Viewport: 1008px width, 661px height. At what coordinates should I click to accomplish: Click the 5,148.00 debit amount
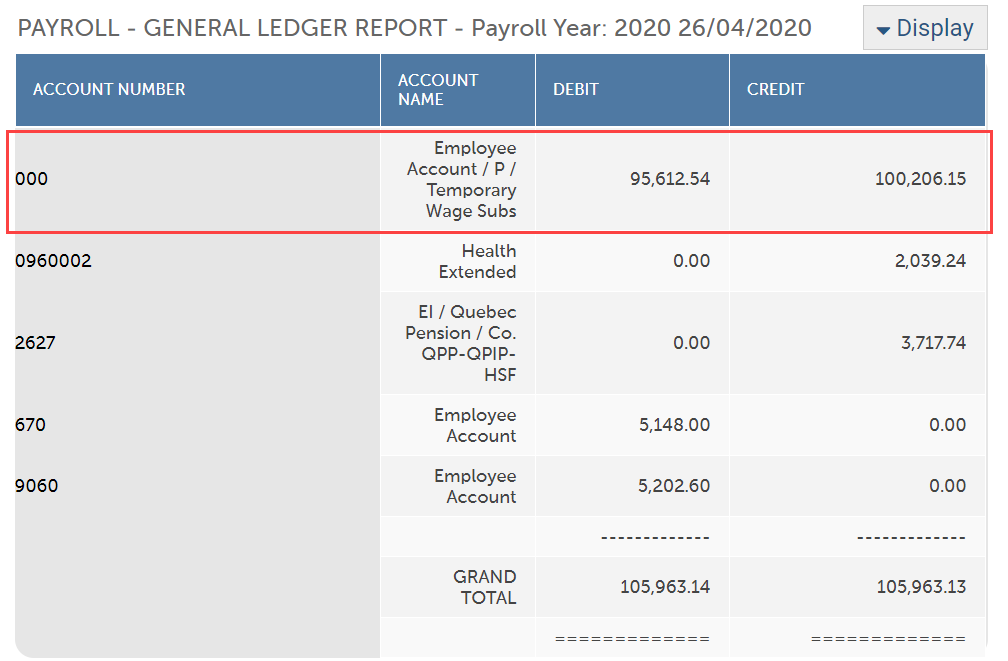click(x=674, y=425)
